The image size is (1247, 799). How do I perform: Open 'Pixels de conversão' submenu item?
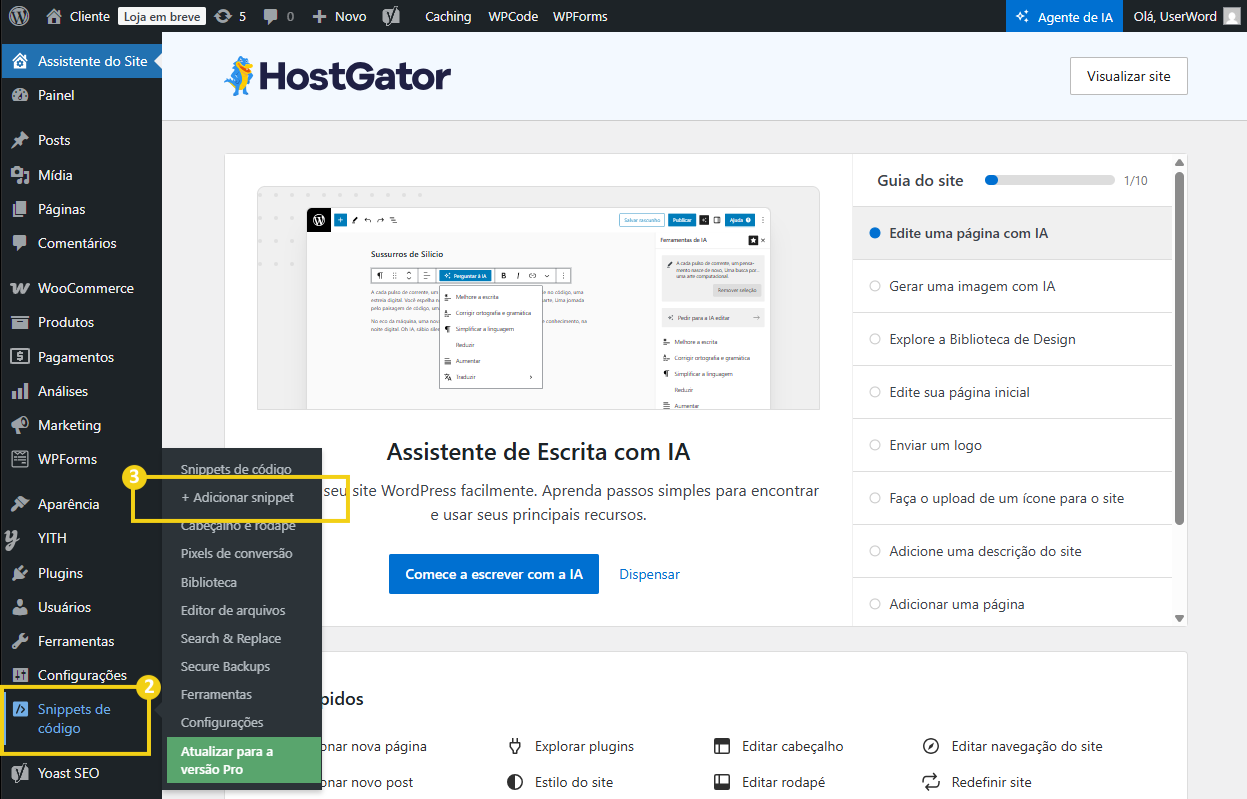click(237, 553)
